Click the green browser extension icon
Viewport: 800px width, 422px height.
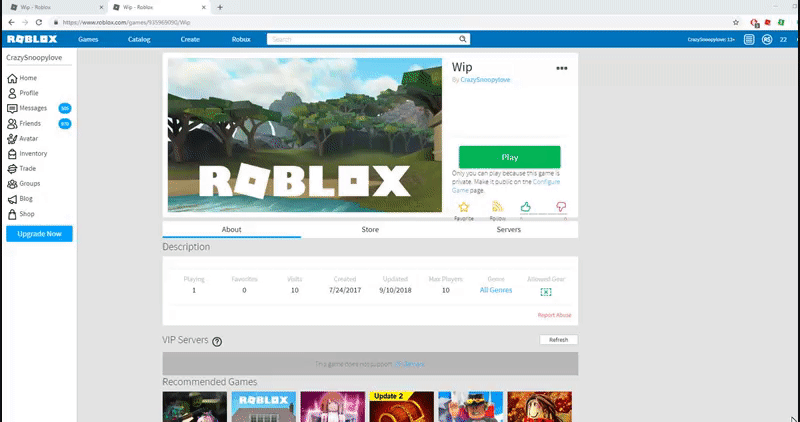coord(781,22)
